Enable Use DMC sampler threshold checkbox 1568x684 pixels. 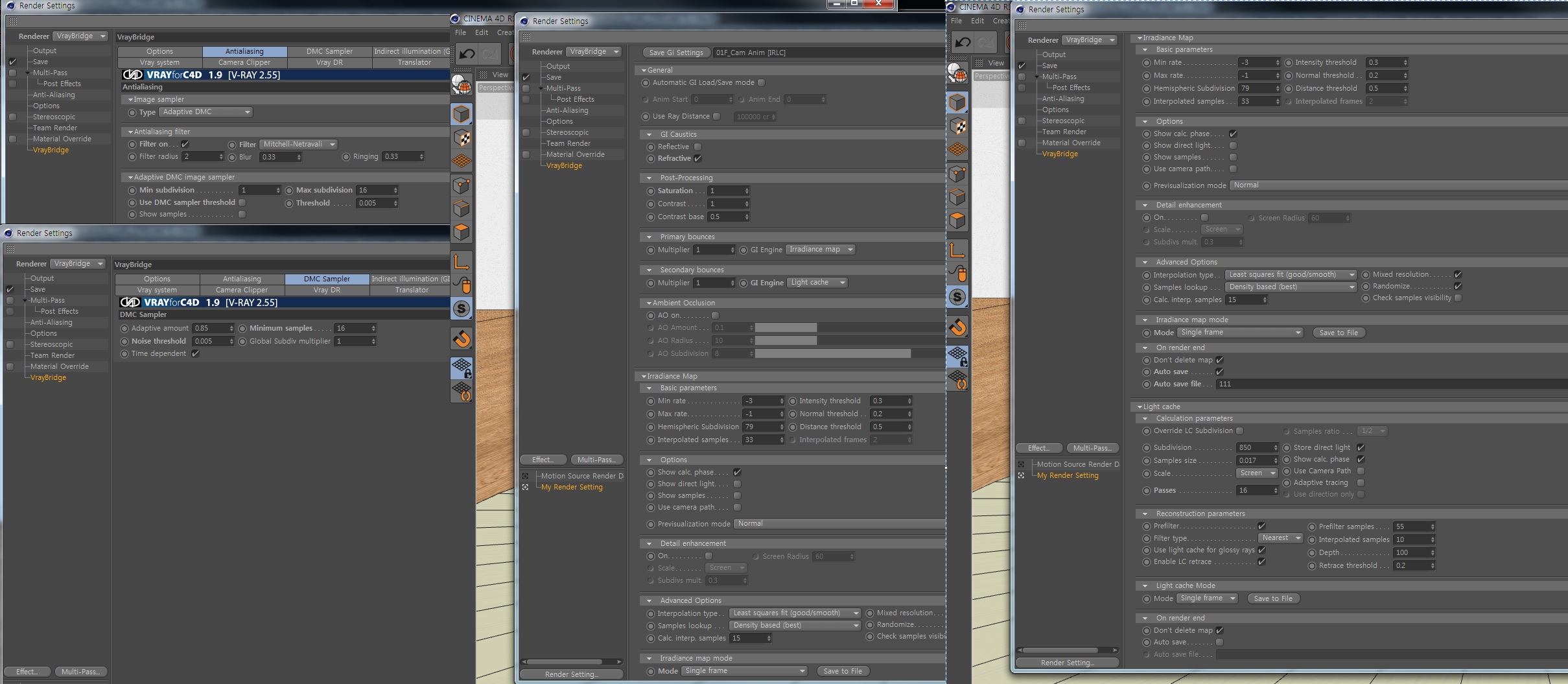[x=242, y=202]
